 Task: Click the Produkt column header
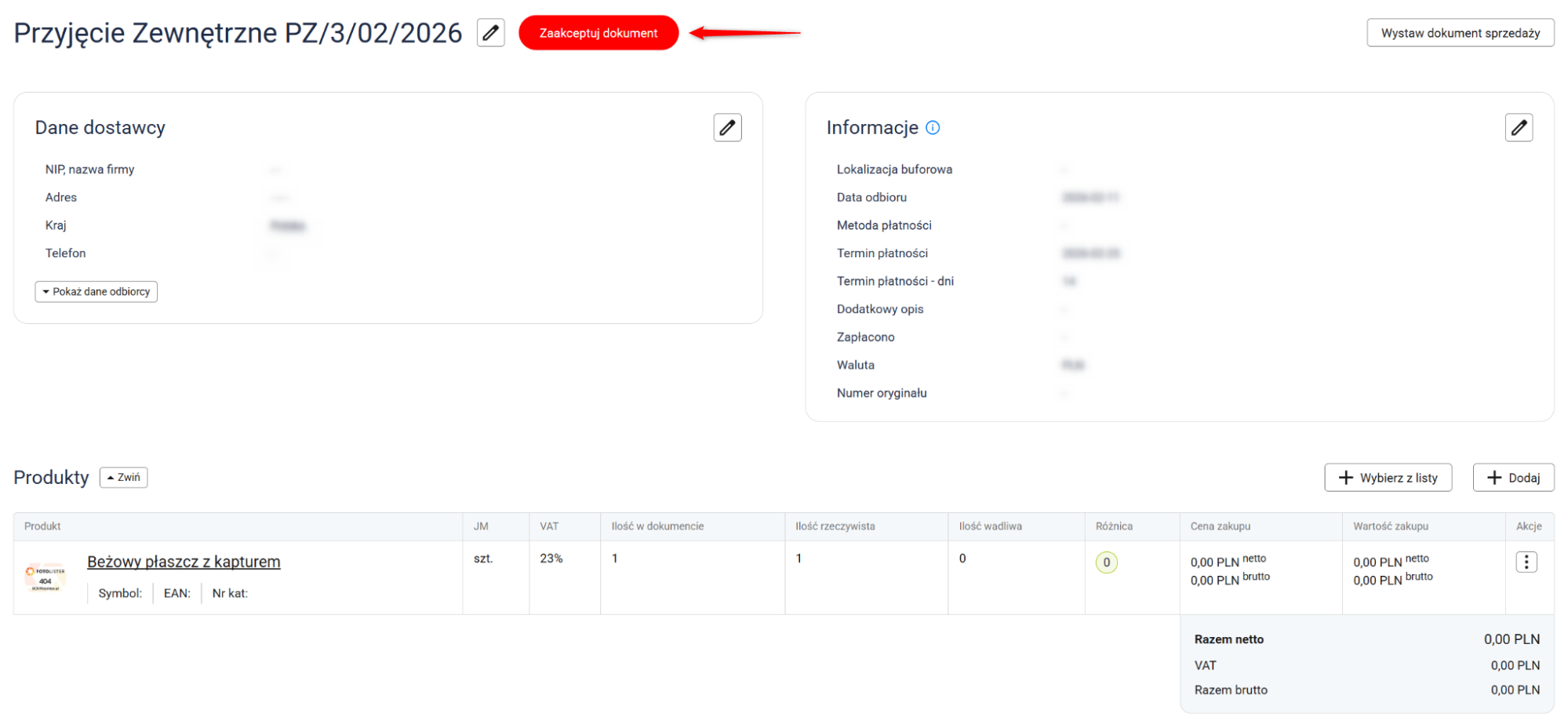click(x=42, y=526)
